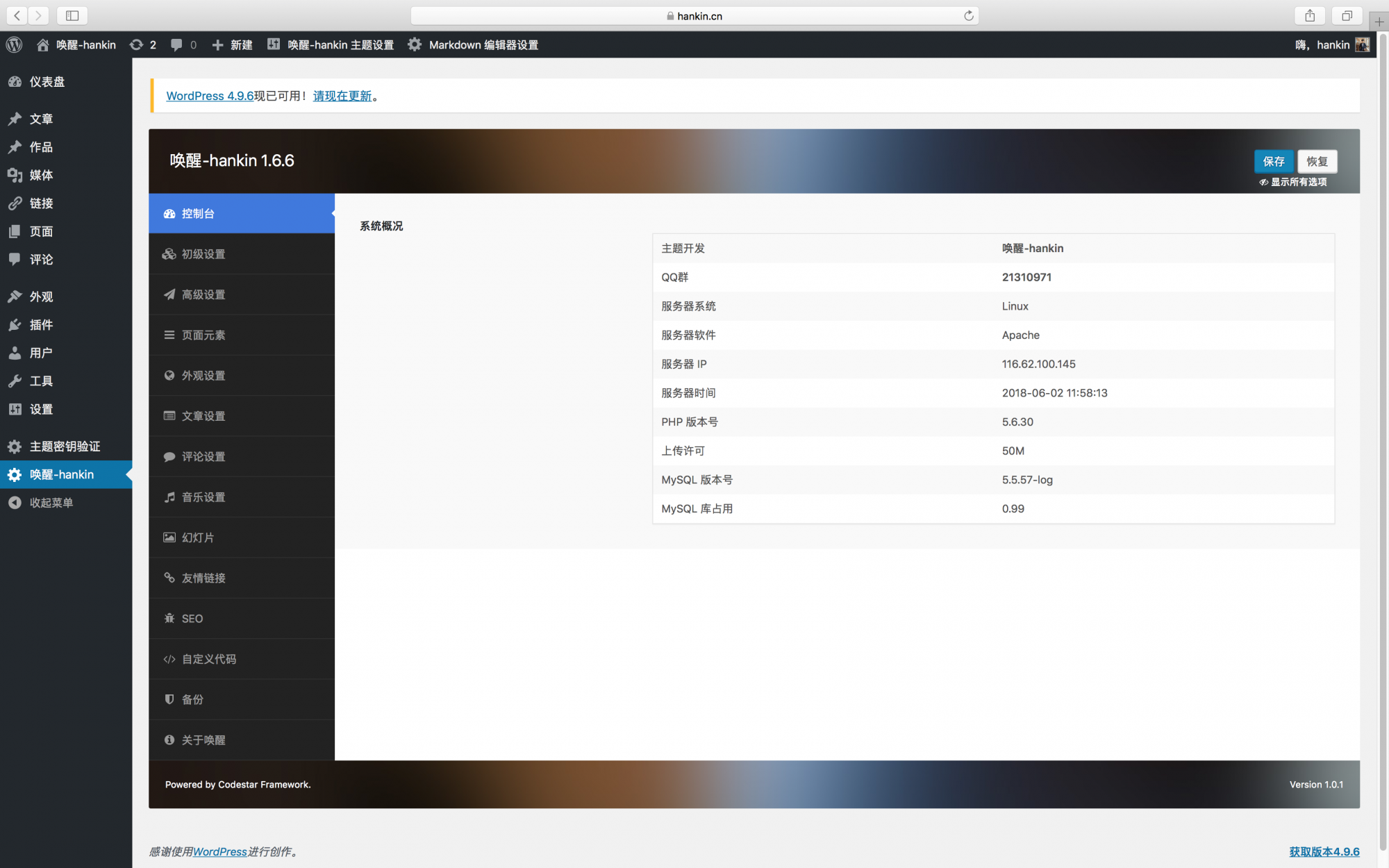Click the Safari page reload icon
This screenshot has height=868, width=1389.
click(968, 15)
